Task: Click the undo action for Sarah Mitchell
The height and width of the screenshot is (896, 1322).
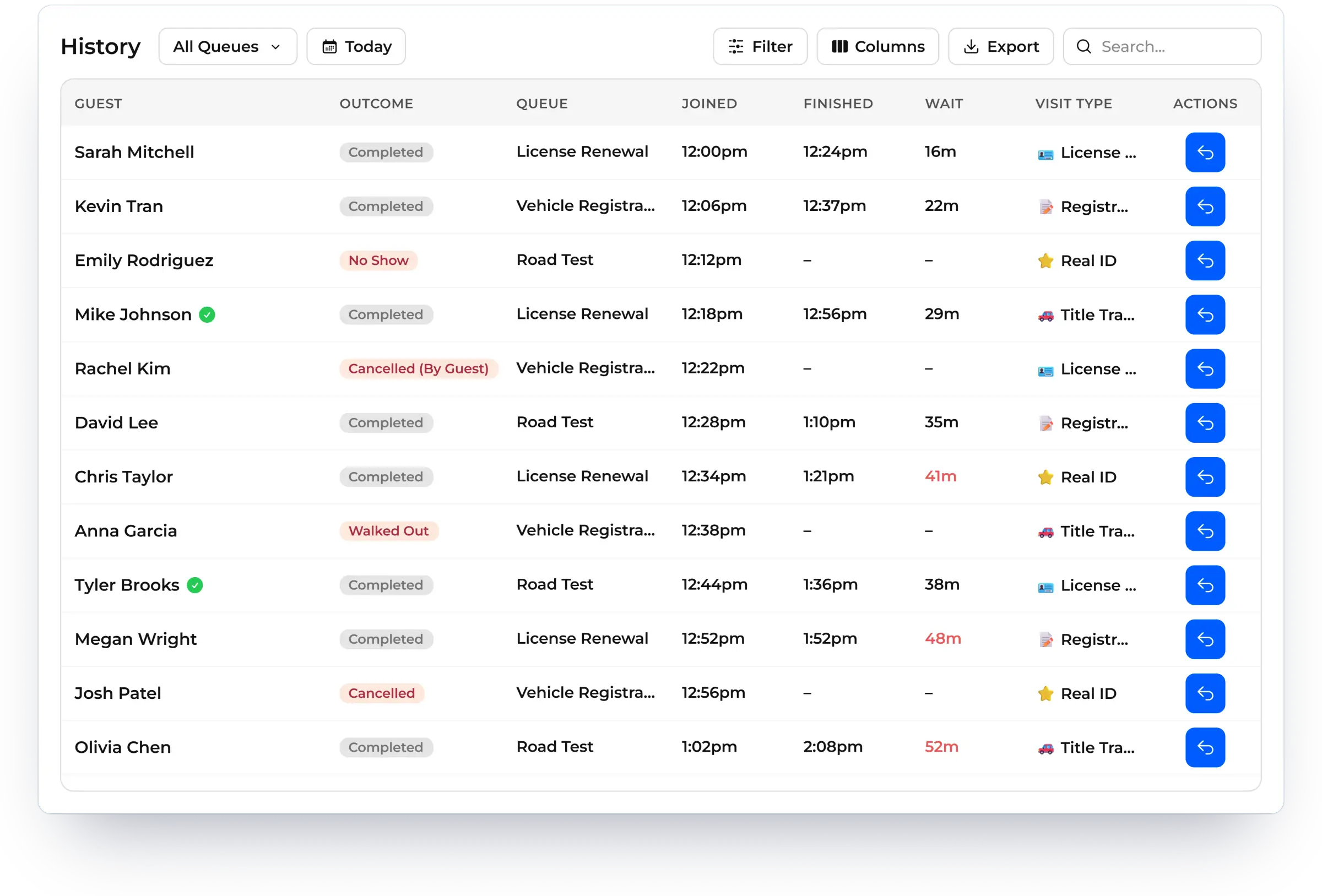Action: point(1205,153)
